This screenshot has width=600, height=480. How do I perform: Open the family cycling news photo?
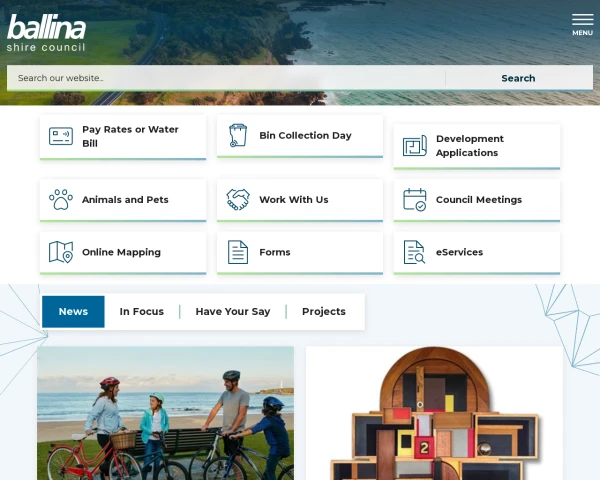tap(165, 413)
